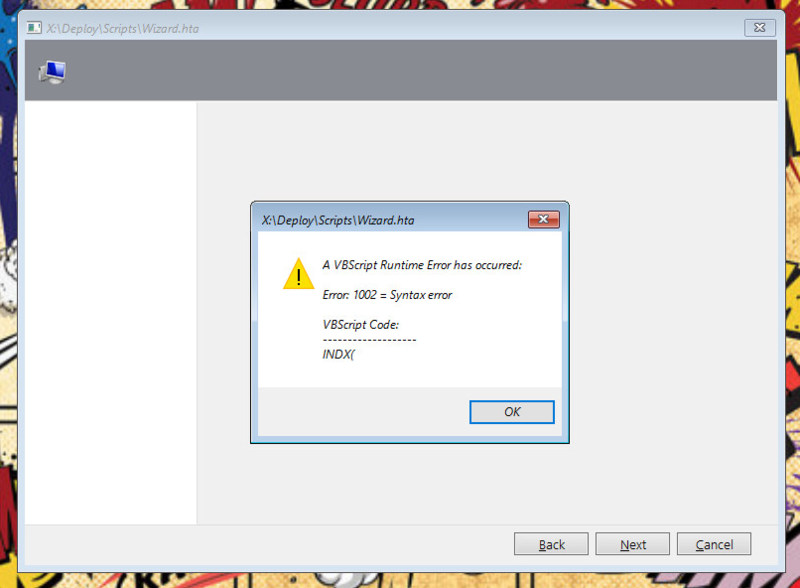The height and width of the screenshot is (588, 800).
Task: Click the error dialog title bar text
Action: (338, 220)
